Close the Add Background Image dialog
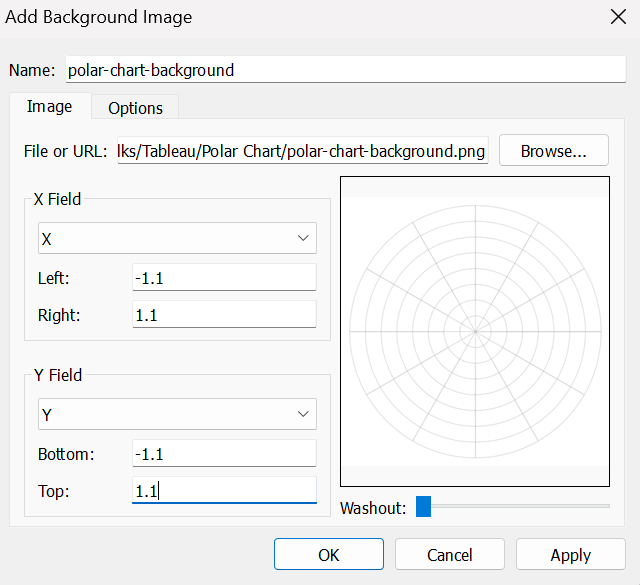The height and width of the screenshot is (585, 640). (x=618, y=17)
